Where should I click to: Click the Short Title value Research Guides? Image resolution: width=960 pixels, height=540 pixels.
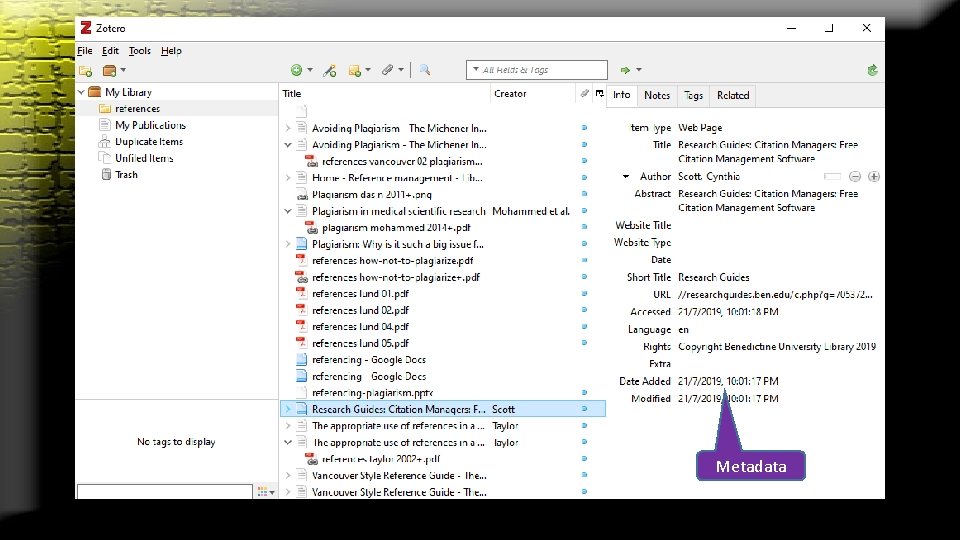pyautogui.click(x=713, y=277)
